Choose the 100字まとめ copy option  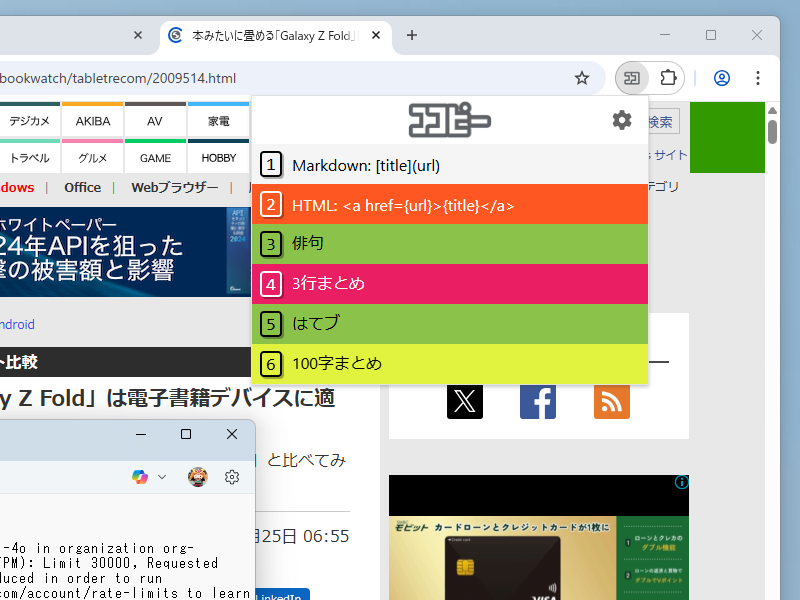click(x=449, y=363)
